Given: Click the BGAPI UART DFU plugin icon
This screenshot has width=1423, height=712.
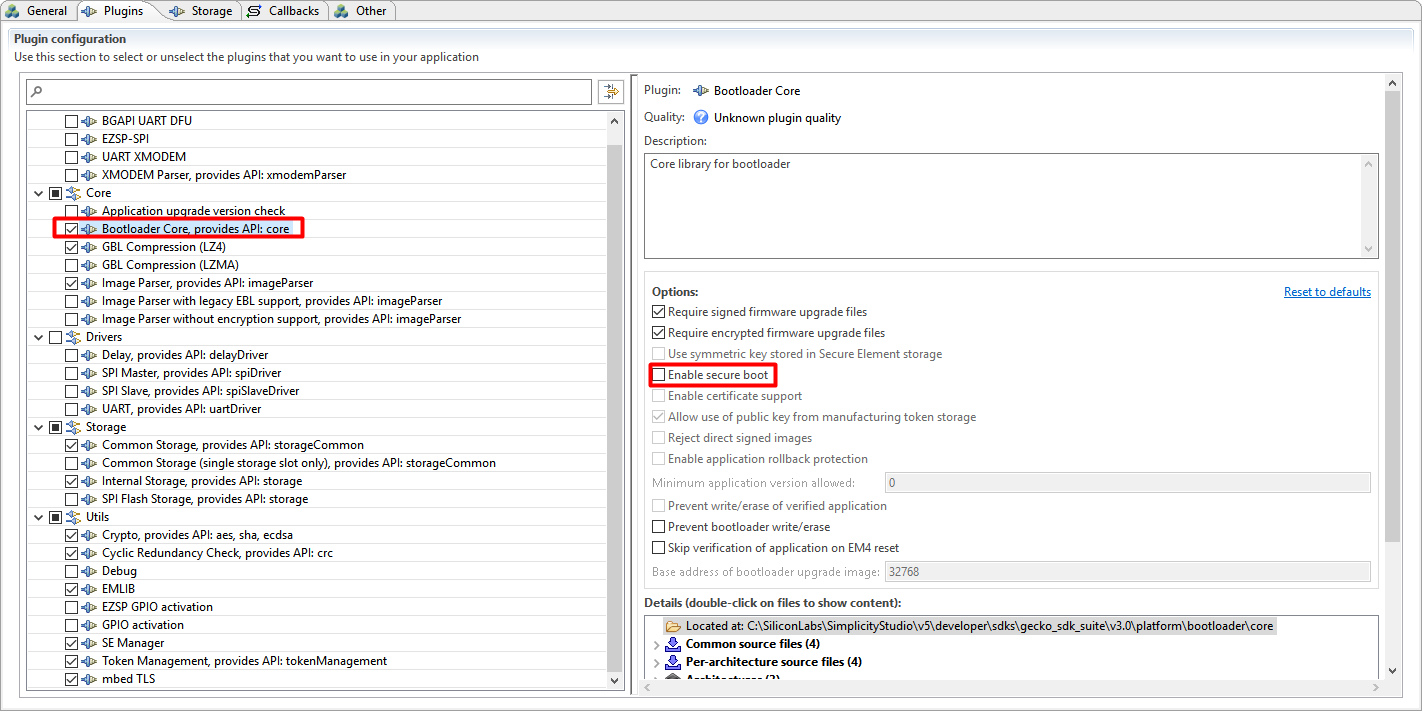Looking at the screenshot, I should point(90,121).
